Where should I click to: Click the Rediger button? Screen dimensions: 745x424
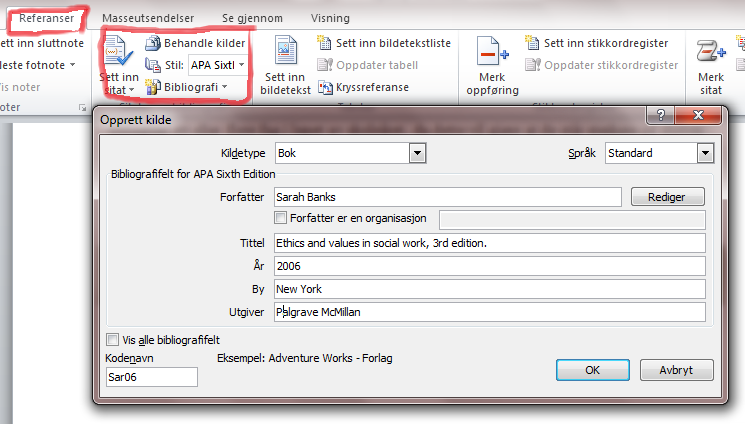667,197
